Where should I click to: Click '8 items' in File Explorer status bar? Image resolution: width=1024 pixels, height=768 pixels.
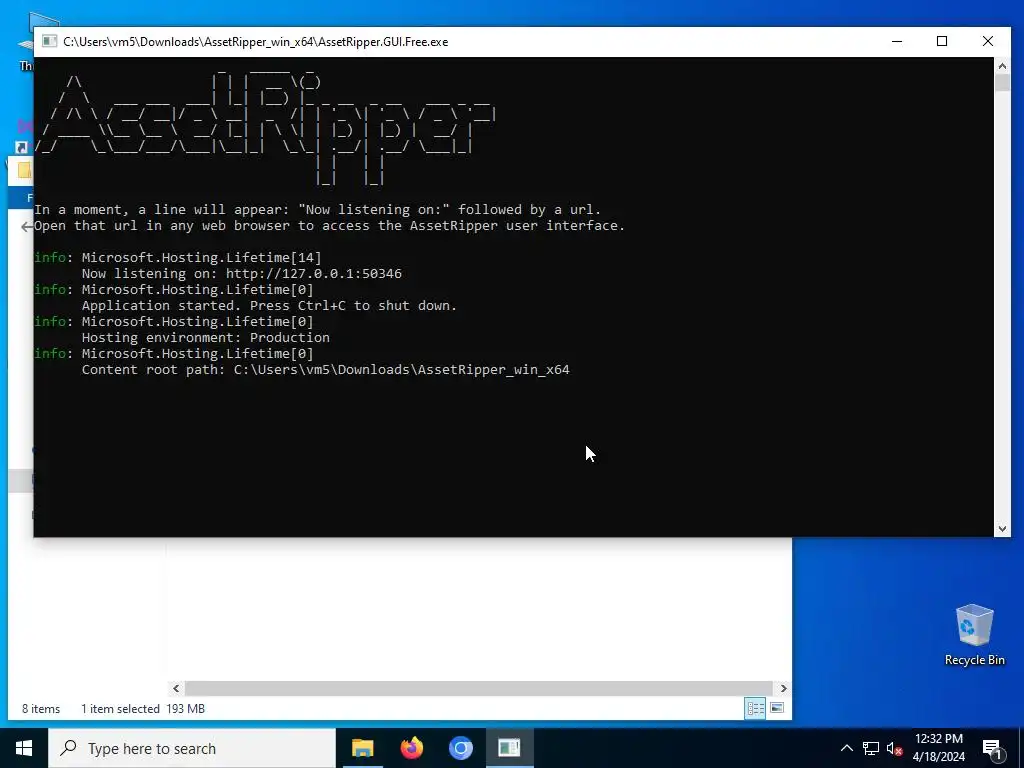[x=41, y=709]
